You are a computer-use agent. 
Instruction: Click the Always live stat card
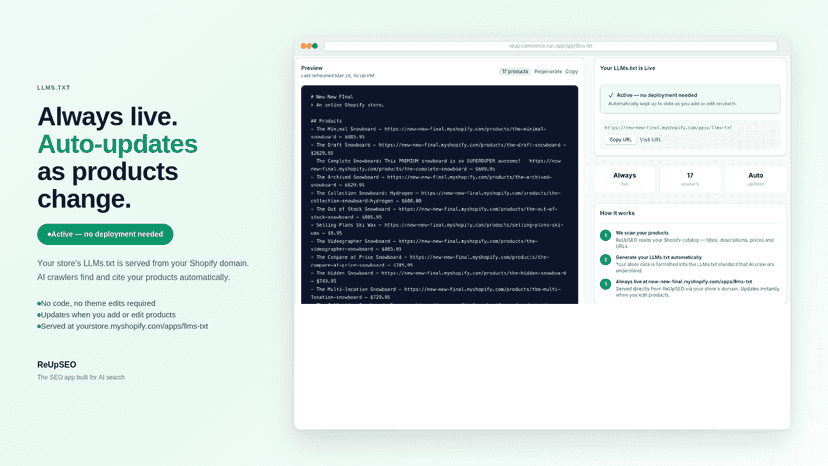(x=625, y=179)
